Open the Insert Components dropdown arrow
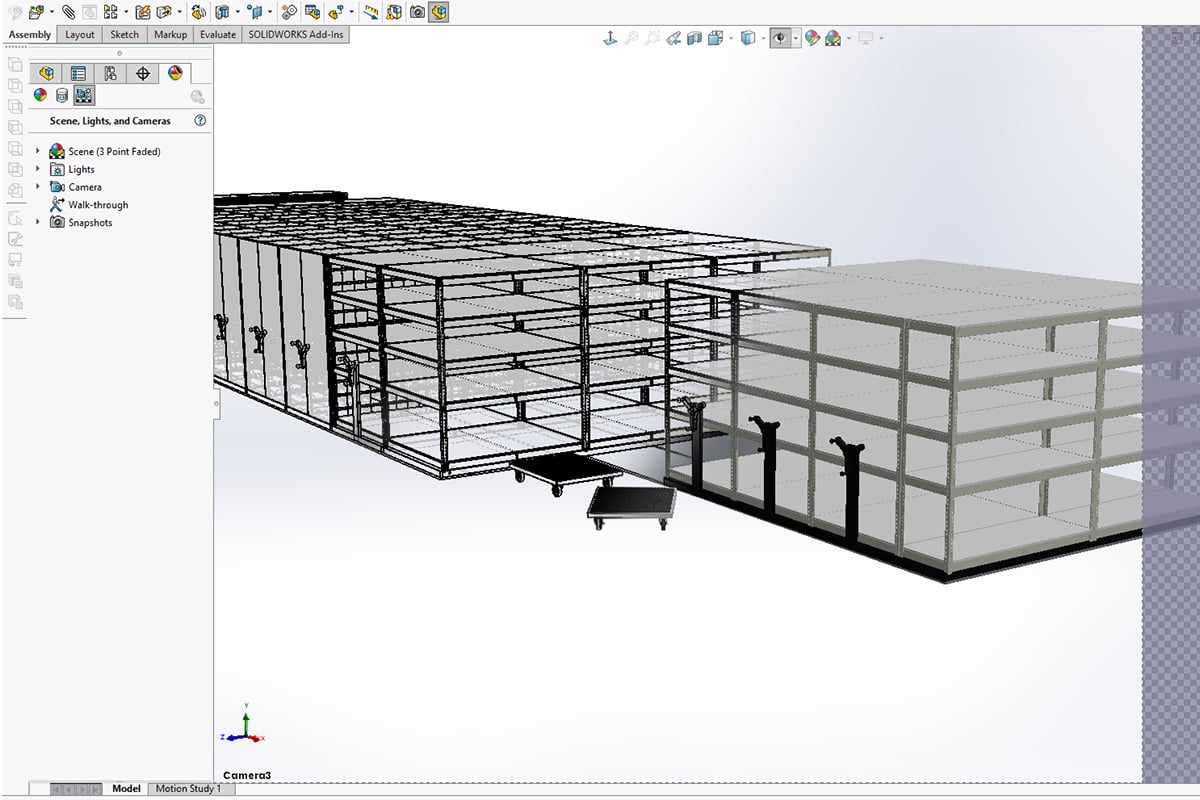Image resolution: width=1200 pixels, height=800 pixels. point(52,13)
